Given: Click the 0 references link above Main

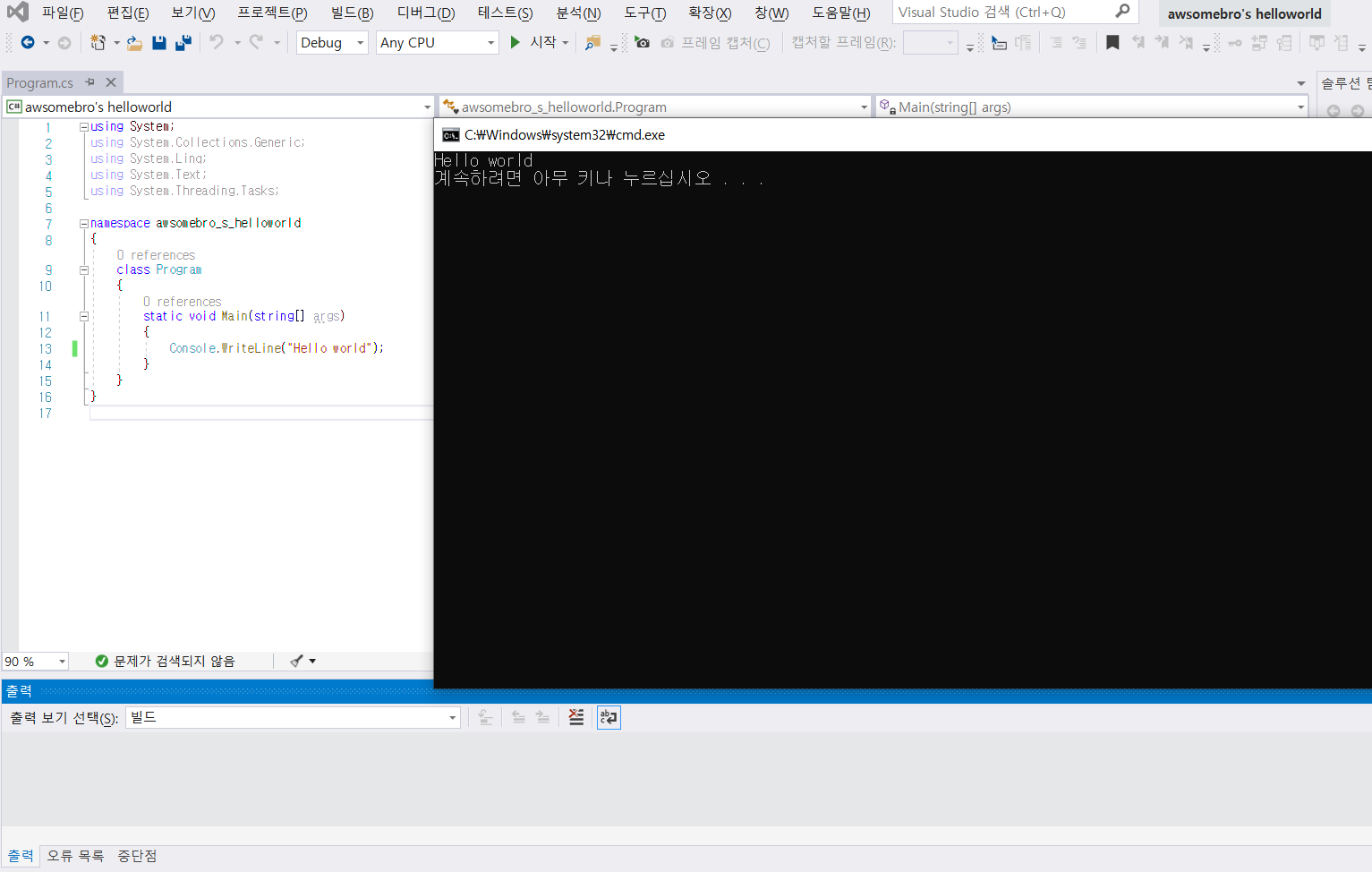Looking at the screenshot, I should click(x=183, y=302).
